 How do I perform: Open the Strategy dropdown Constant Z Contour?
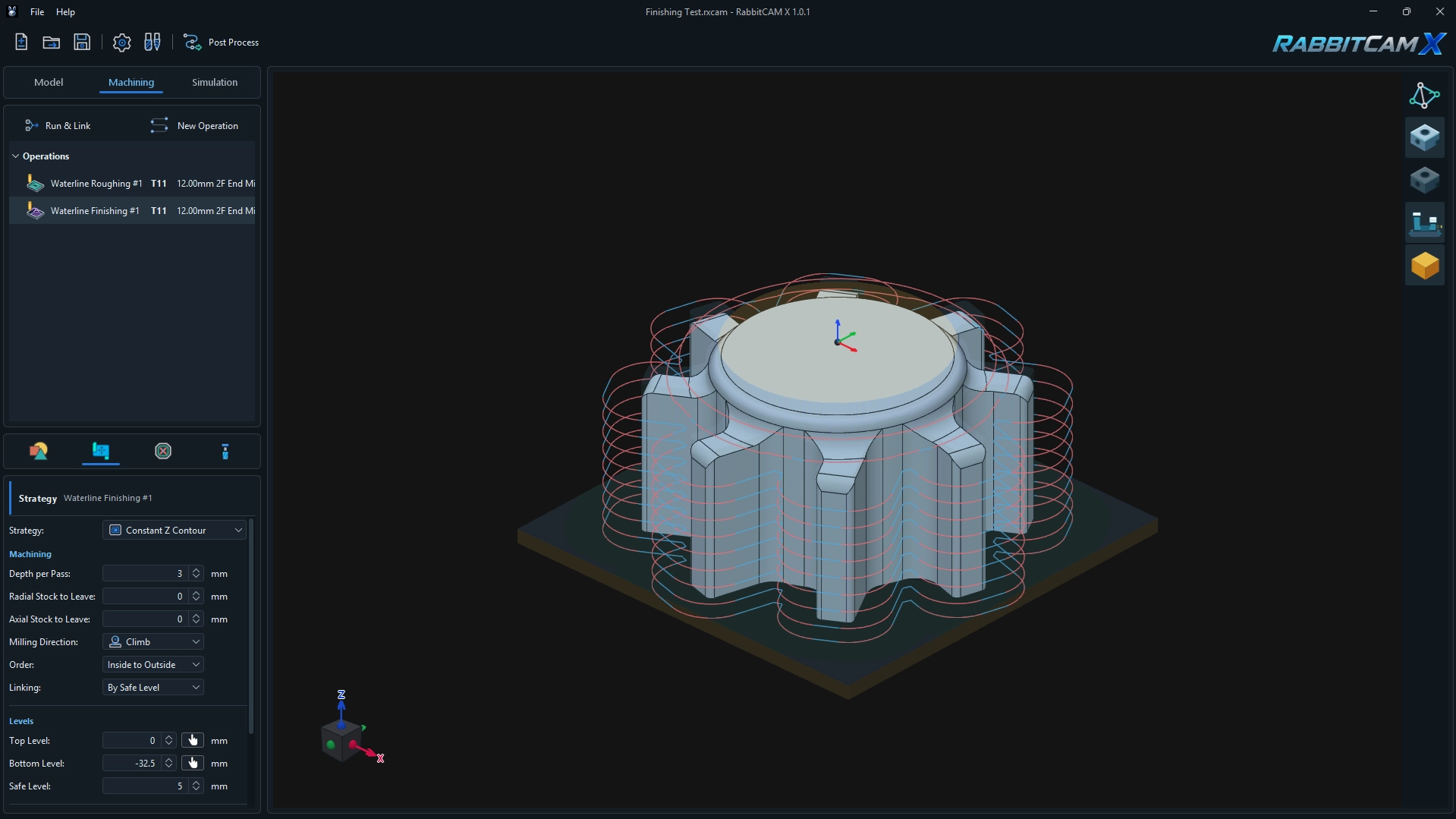175,530
